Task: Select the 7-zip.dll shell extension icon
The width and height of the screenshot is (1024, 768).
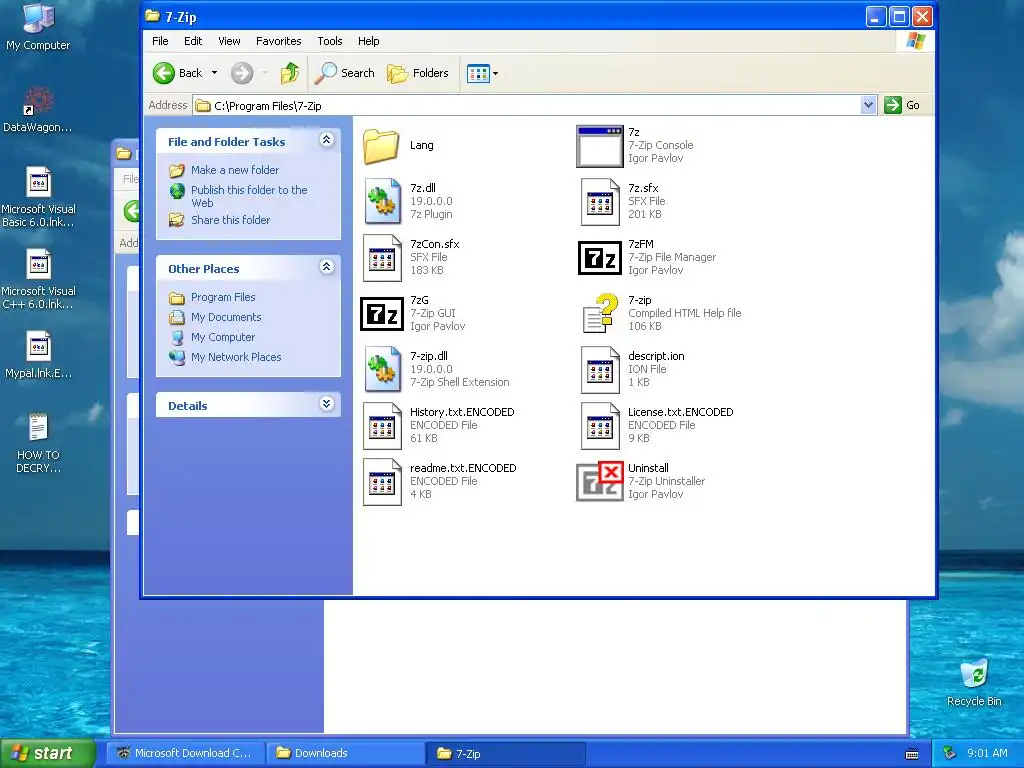Action: 383,369
